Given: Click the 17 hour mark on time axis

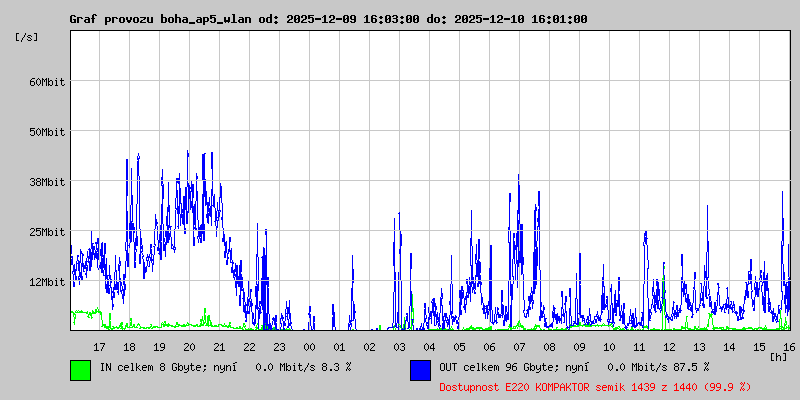Looking at the screenshot, I should [x=99, y=347].
